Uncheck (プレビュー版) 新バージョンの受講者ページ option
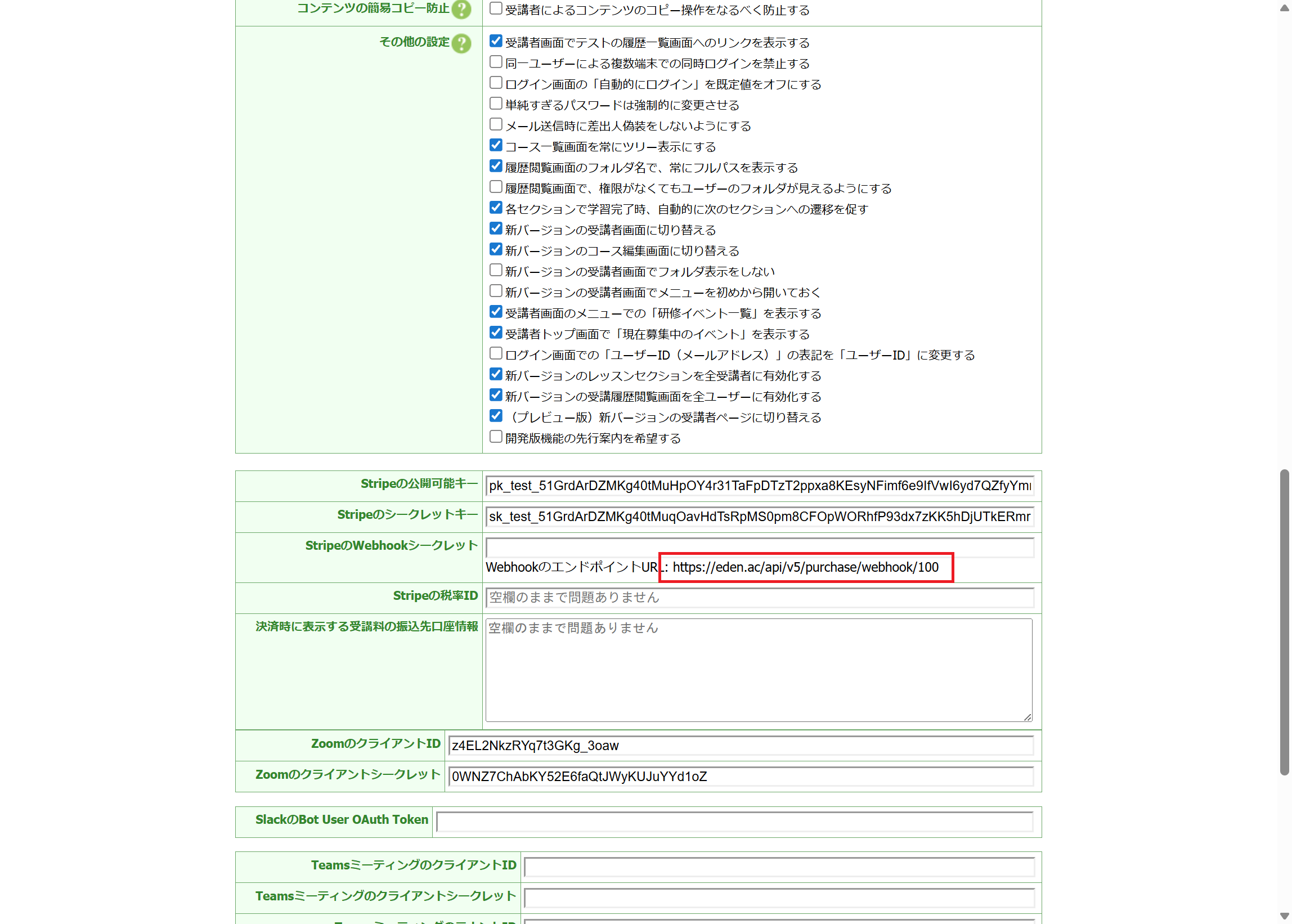 [x=496, y=416]
